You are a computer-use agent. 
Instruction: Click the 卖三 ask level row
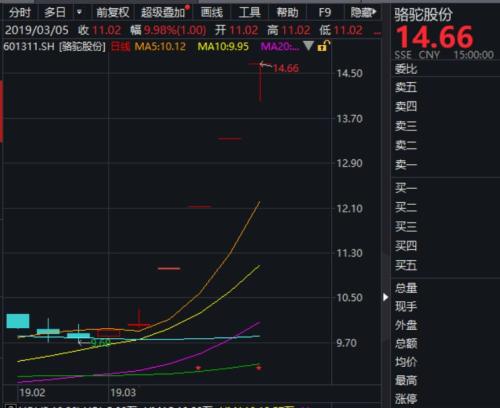point(406,126)
